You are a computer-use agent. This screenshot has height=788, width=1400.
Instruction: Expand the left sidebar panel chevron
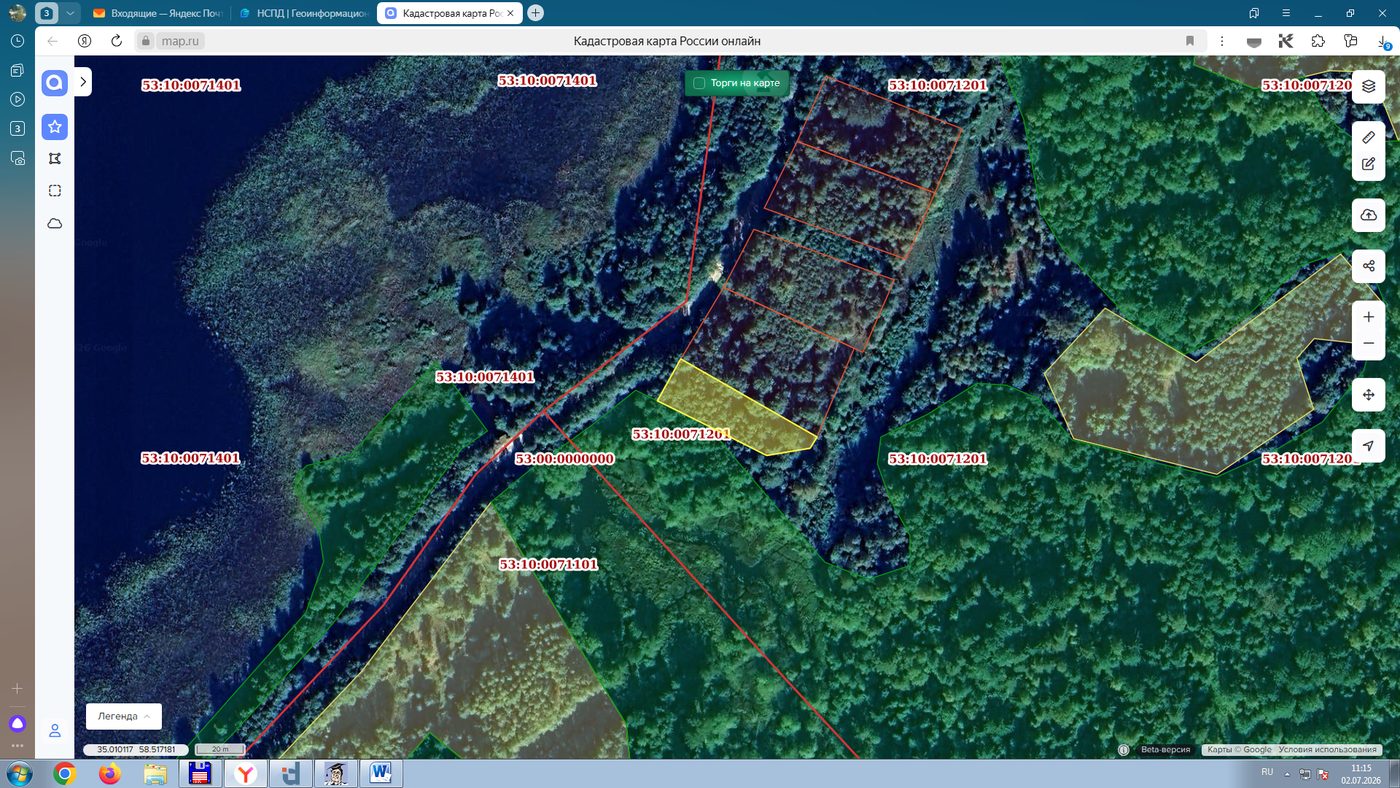[83, 82]
